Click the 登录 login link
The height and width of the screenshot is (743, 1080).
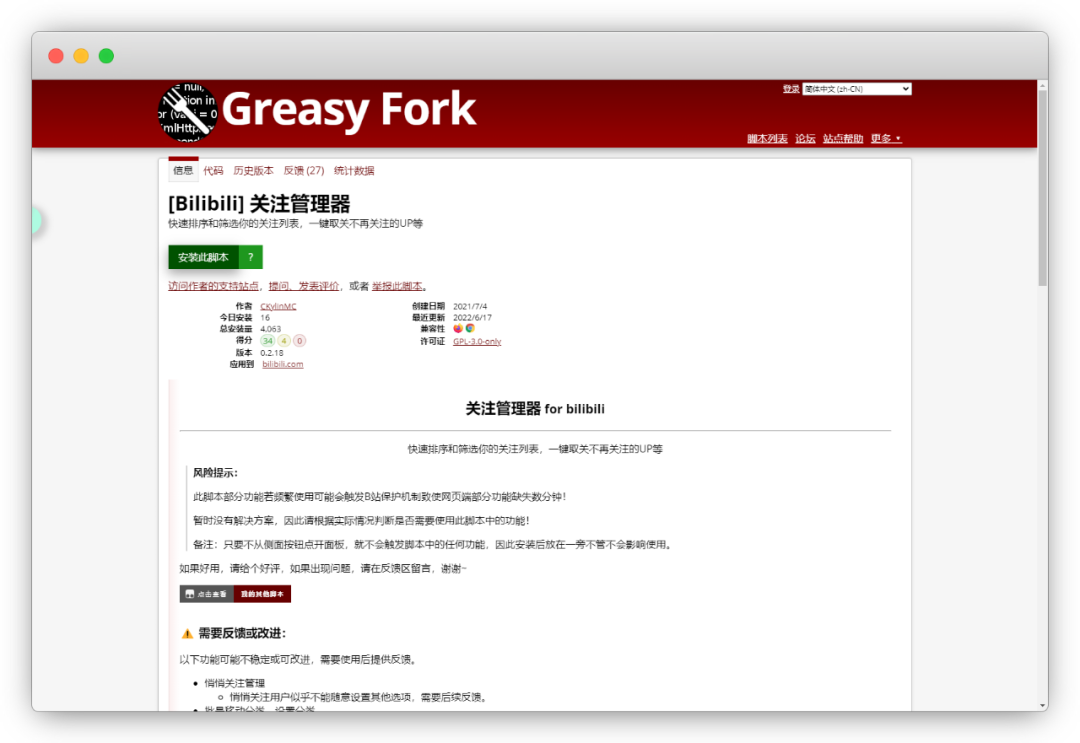(x=791, y=89)
